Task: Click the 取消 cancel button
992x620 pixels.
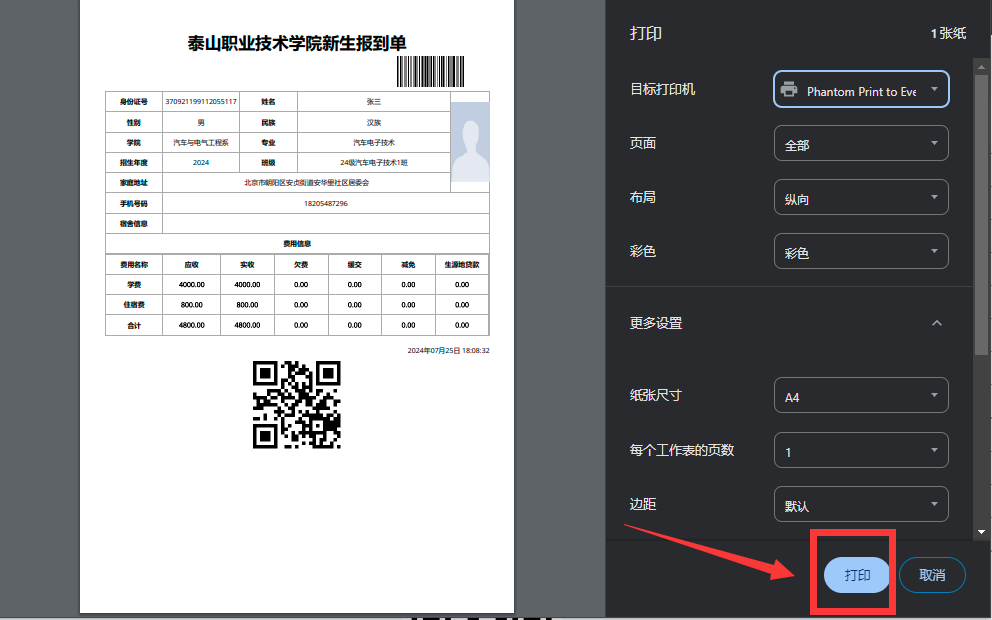Action: click(932, 574)
